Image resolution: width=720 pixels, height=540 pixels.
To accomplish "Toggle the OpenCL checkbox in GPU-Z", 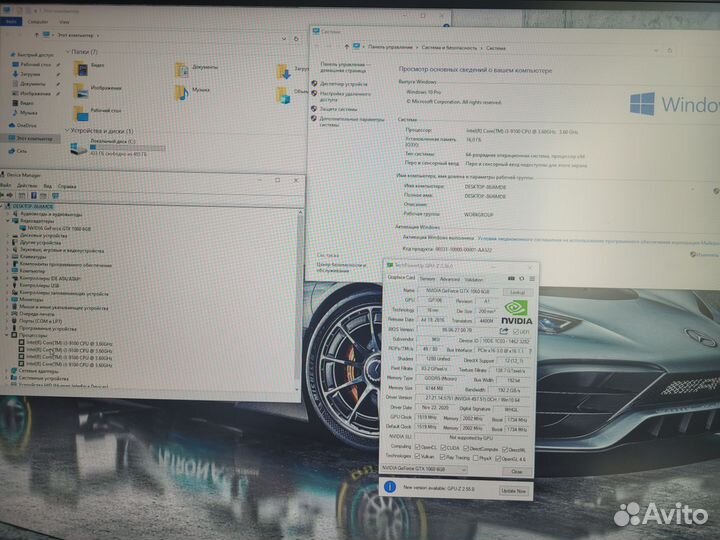I will (417, 447).
